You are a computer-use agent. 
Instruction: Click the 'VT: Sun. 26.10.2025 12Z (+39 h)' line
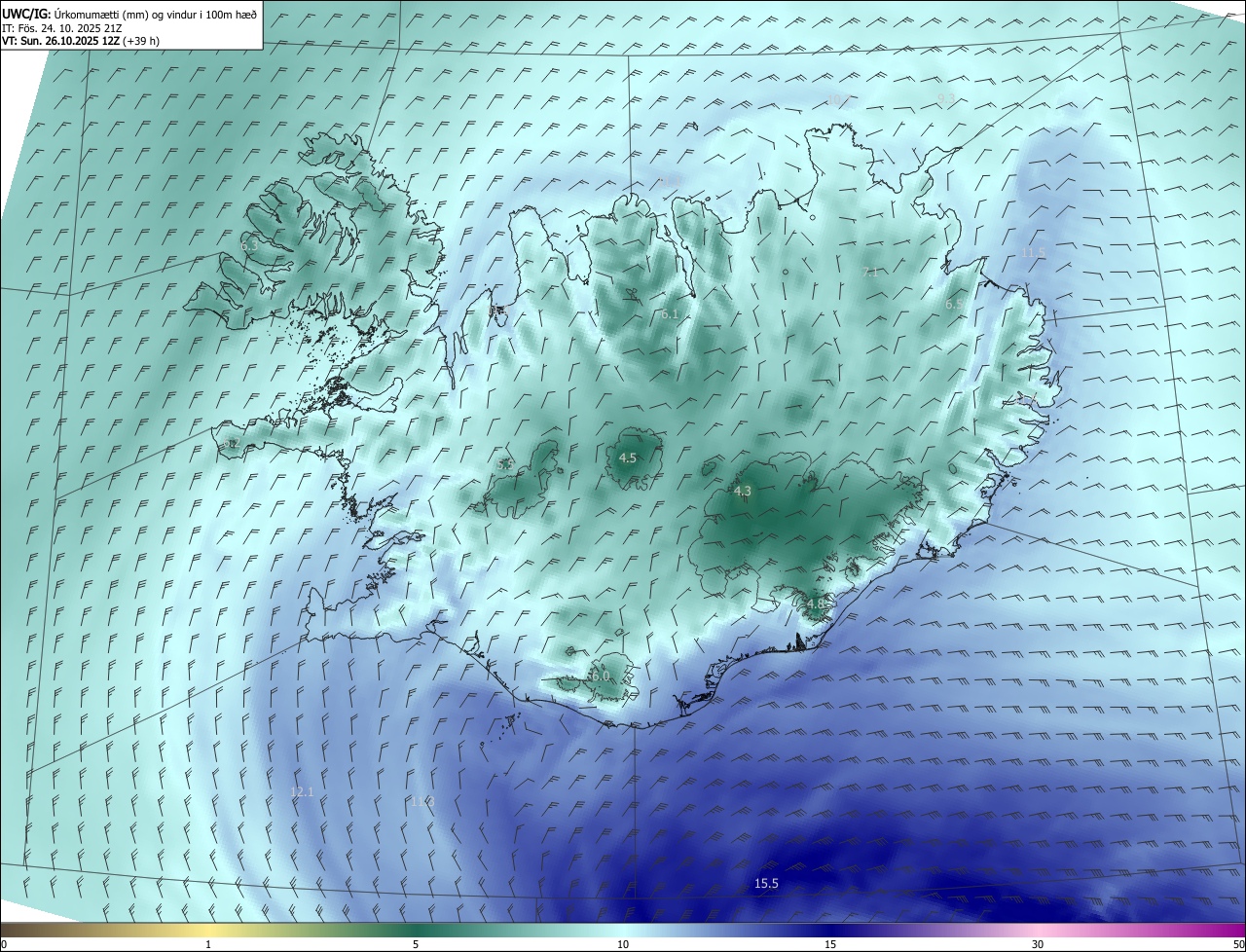81,41
